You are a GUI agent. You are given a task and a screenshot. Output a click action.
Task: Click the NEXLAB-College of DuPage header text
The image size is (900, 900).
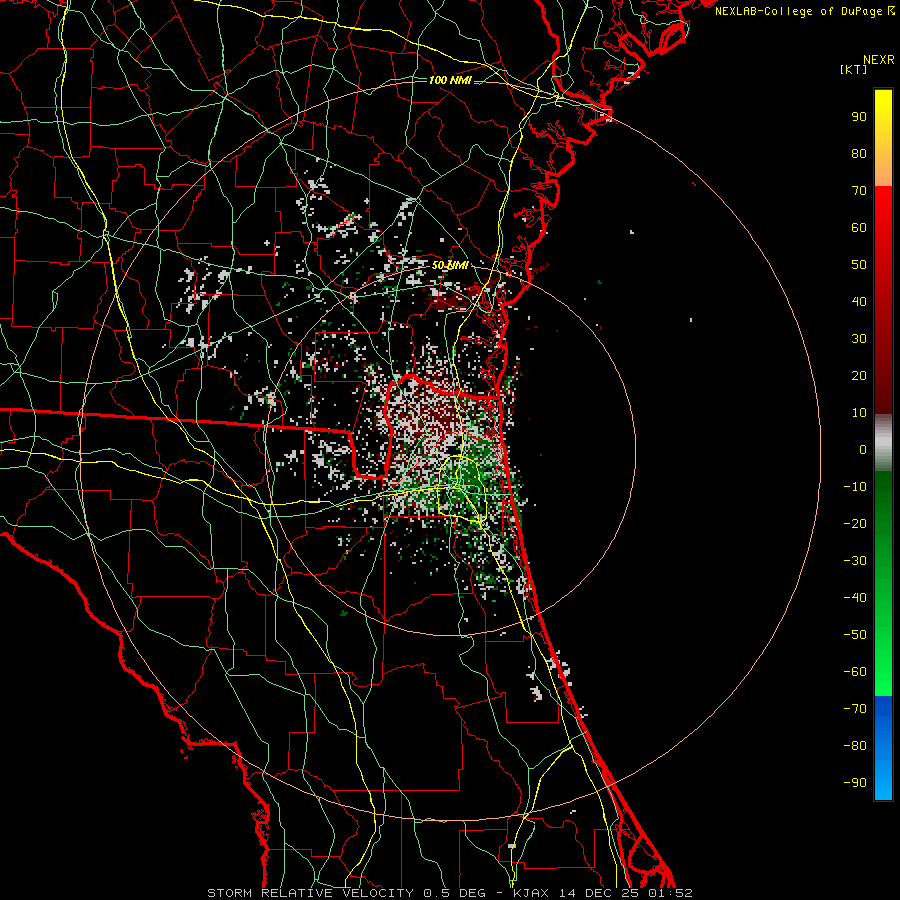pos(804,11)
